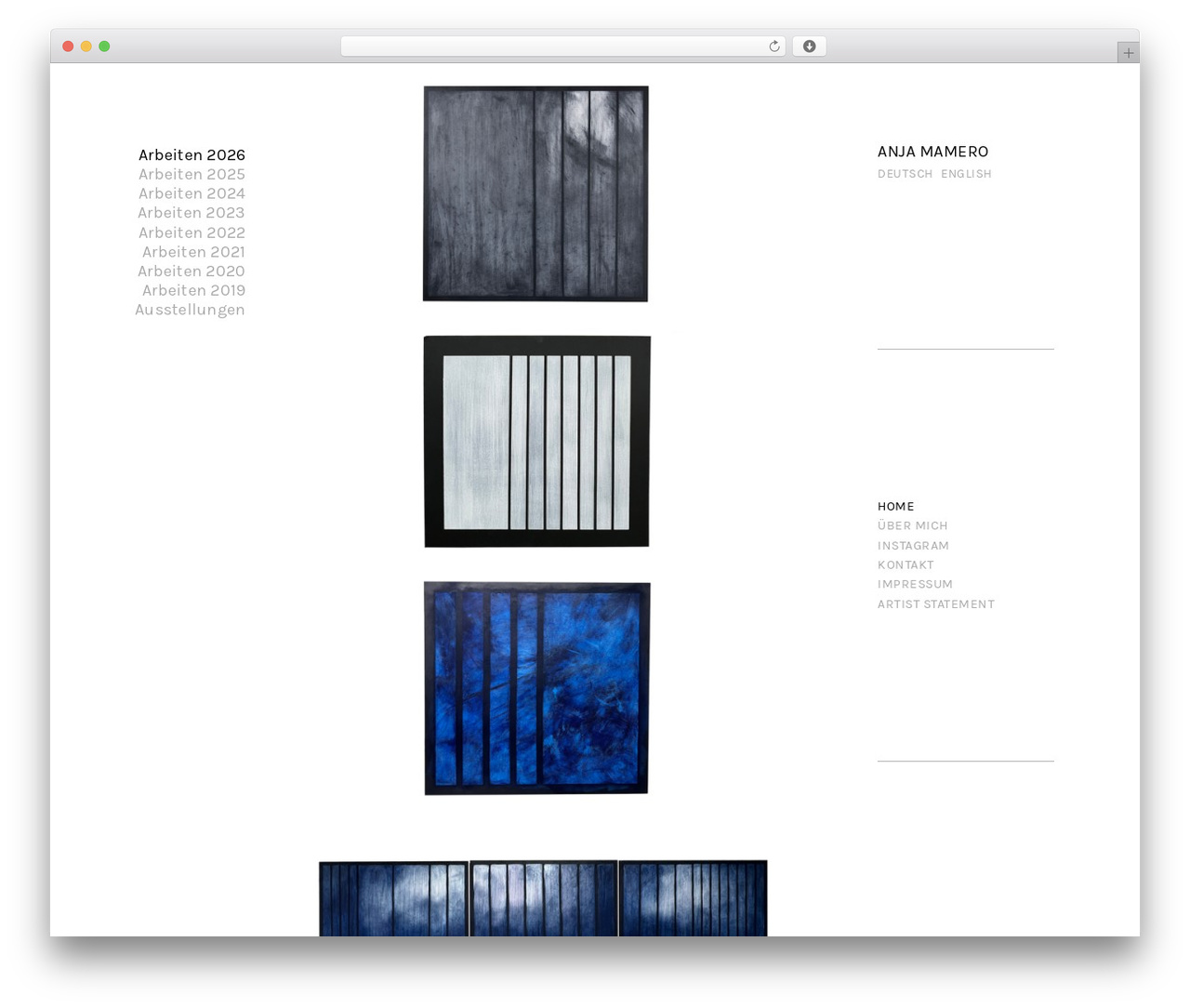Reload the page with the refresh icon
The height and width of the screenshot is (1008, 1190).
tap(773, 46)
